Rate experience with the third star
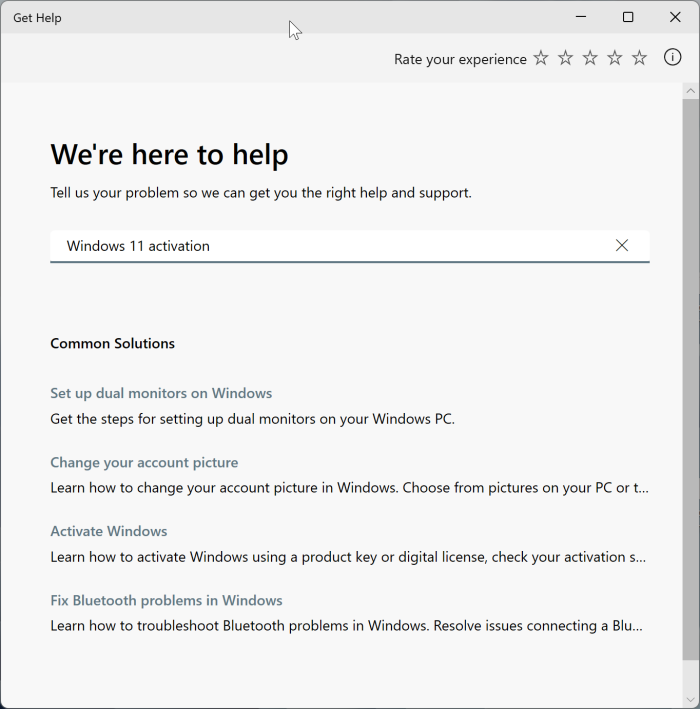The image size is (700, 709). tap(590, 58)
